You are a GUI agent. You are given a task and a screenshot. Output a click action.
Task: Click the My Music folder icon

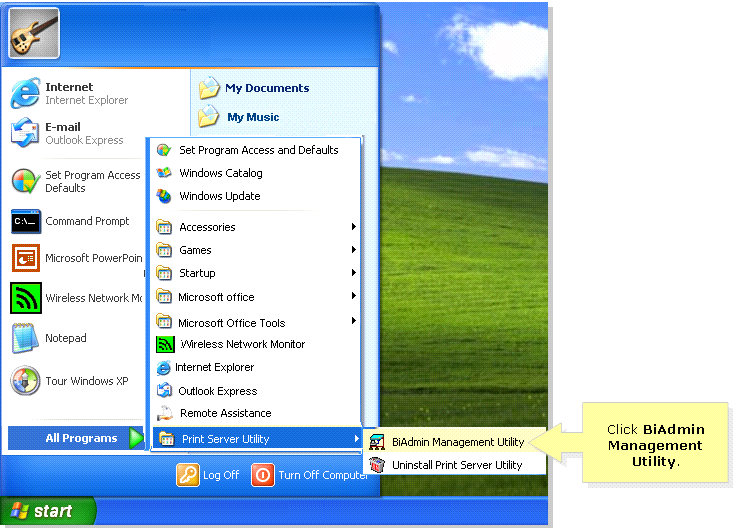click(x=209, y=116)
